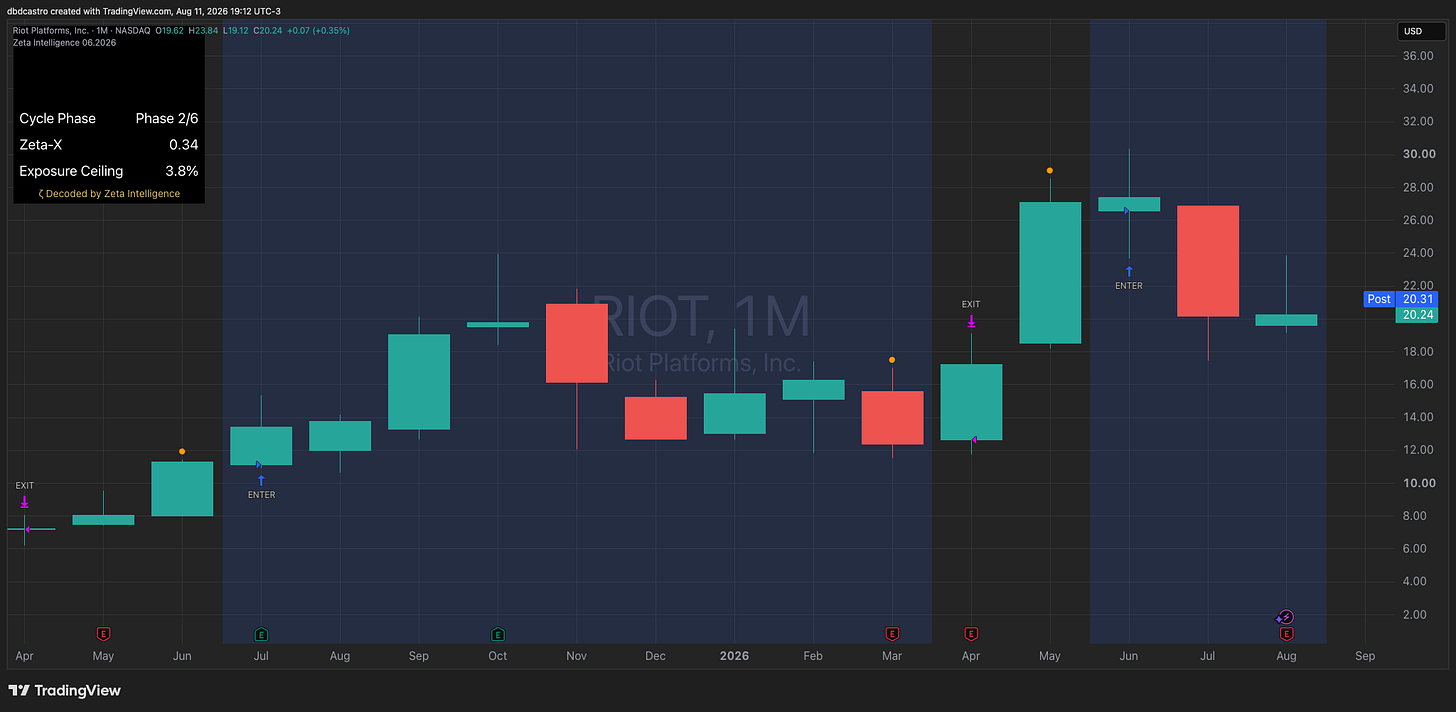This screenshot has width=1456, height=712.
Task: Click the 3.8% exposure value
Action: (x=182, y=171)
